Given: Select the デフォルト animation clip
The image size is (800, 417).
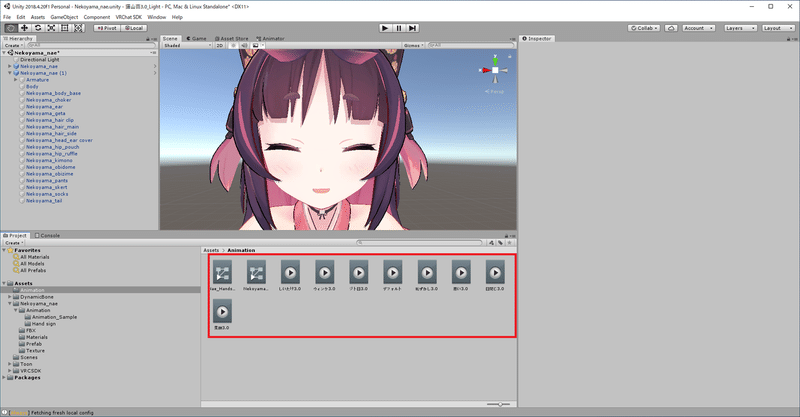Looking at the screenshot, I should [393, 276].
